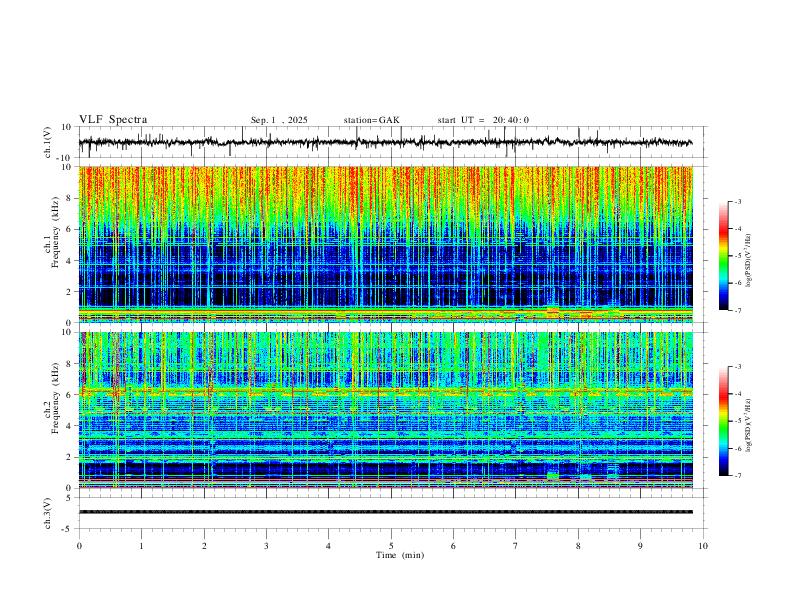Screen dimensions: 792x612
Task: Click the 10 minute tick on time axis
Action: (x=703, y=546)
